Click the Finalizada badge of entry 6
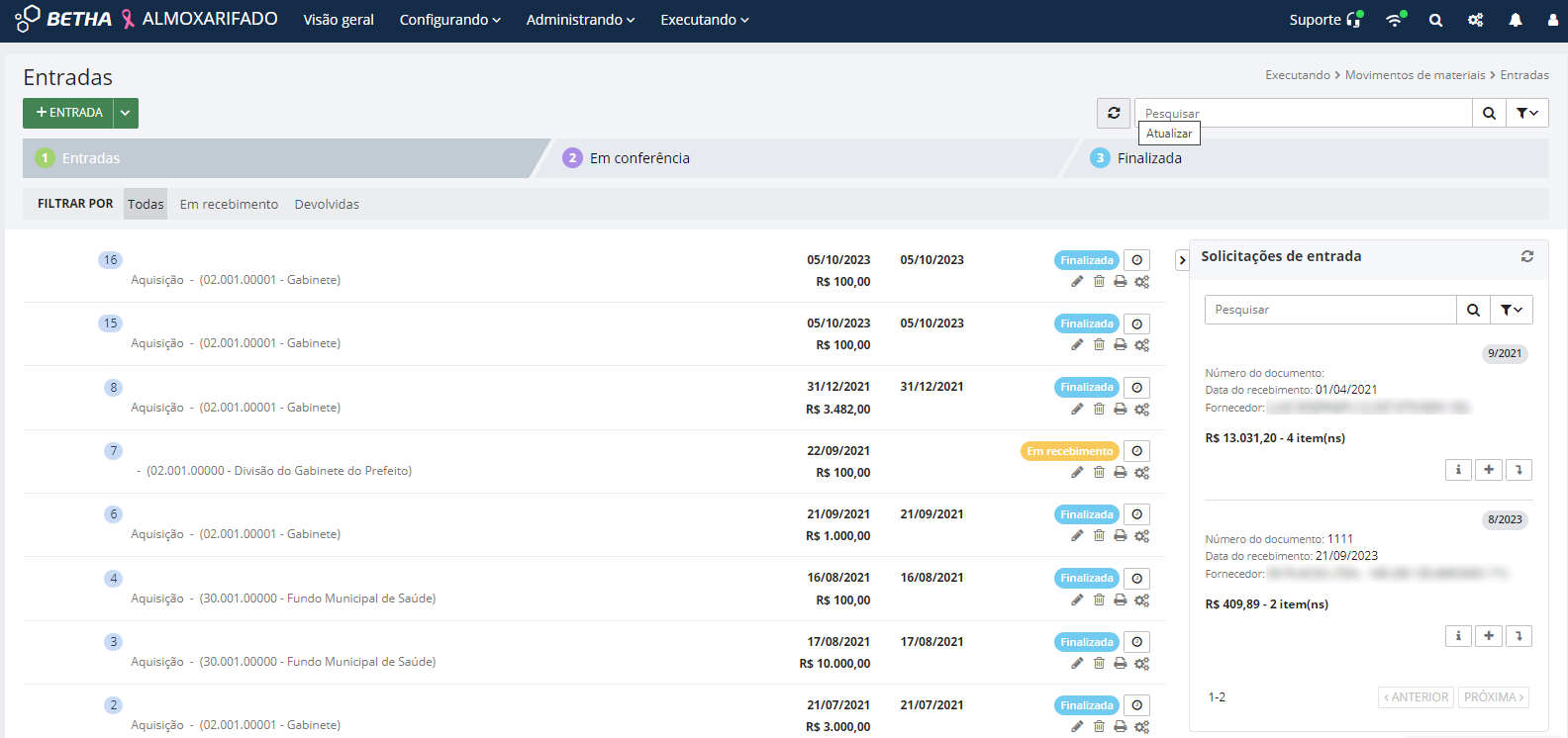Image resolution: width=1568 pixels, height=738 pixels. [1087, 514]
